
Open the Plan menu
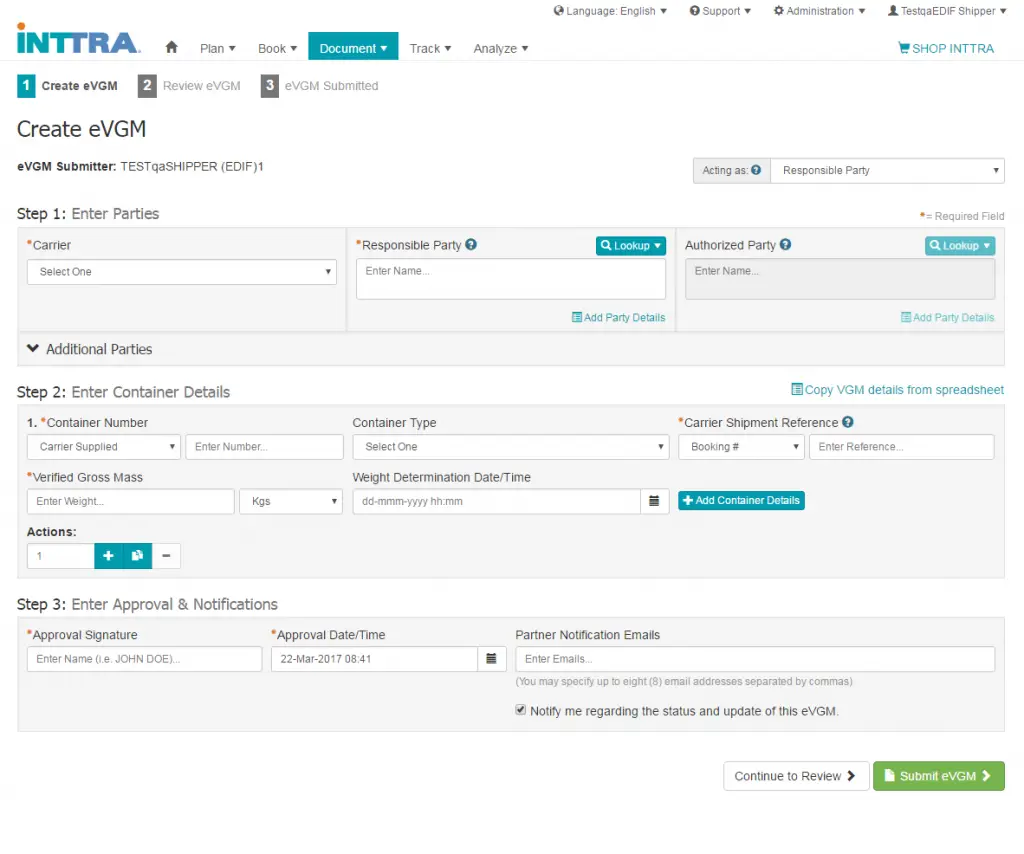217,48
